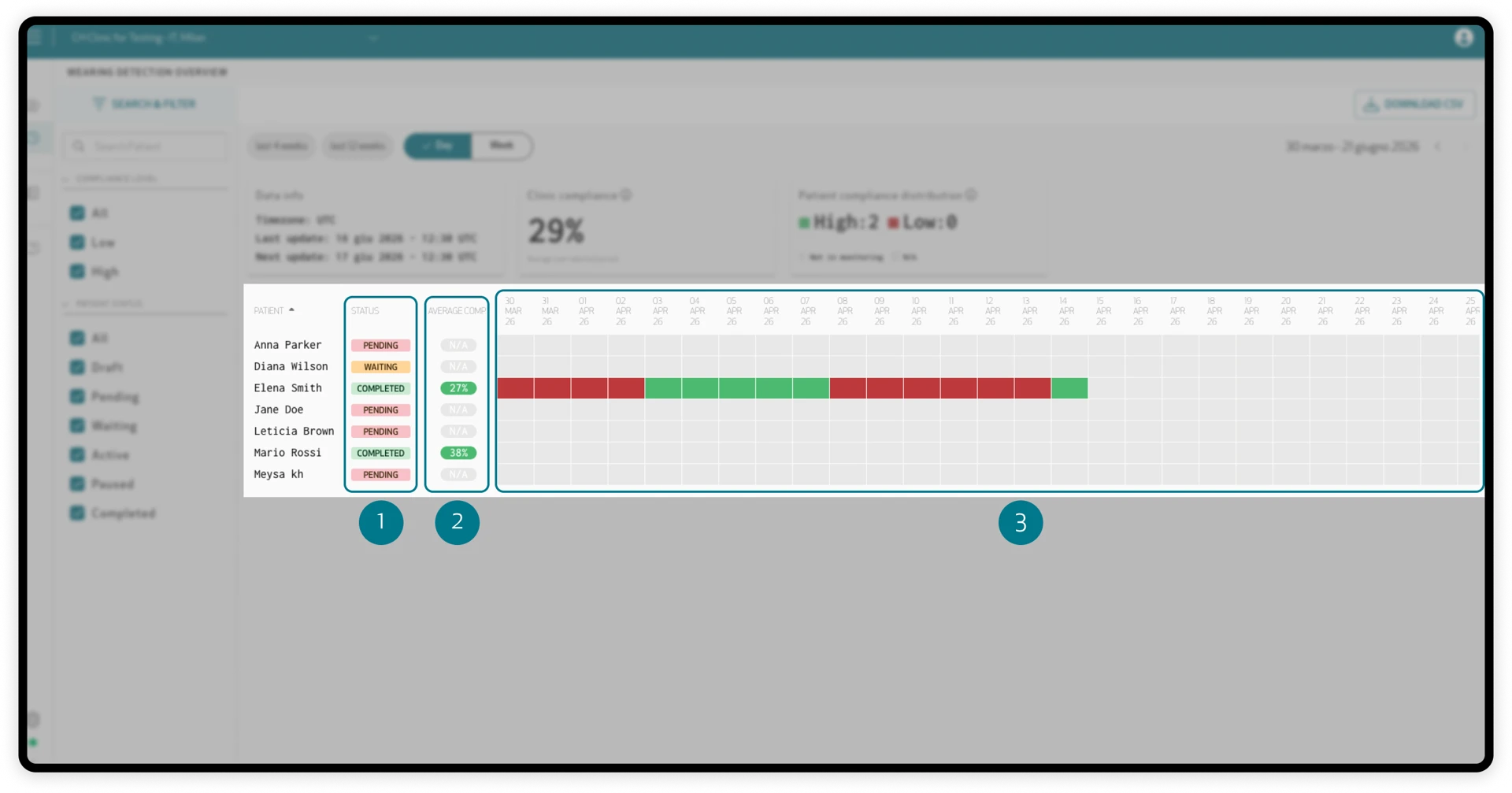Click the AVERAGE COMP column header
Image resolution: width=1512 pixels, height=793 pixels.
(457, 311)
